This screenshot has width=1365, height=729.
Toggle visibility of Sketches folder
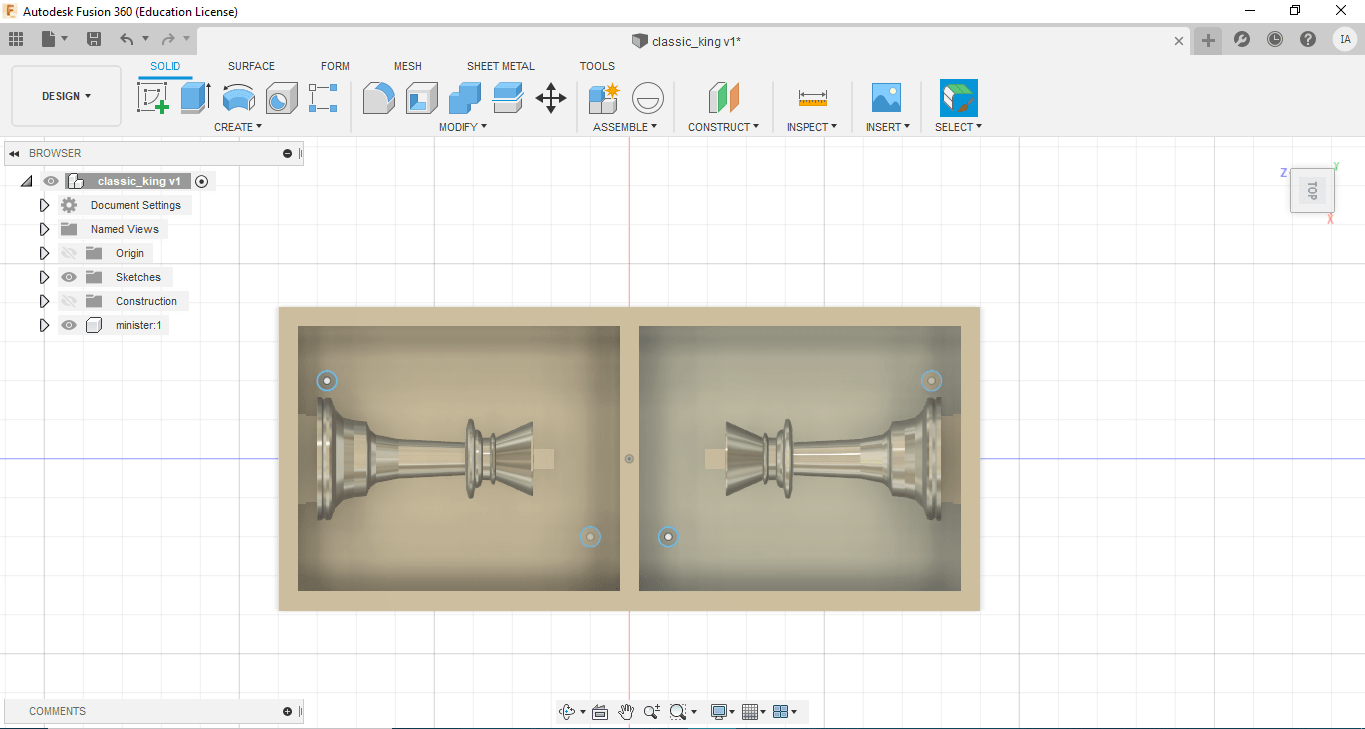pos(69,277)
